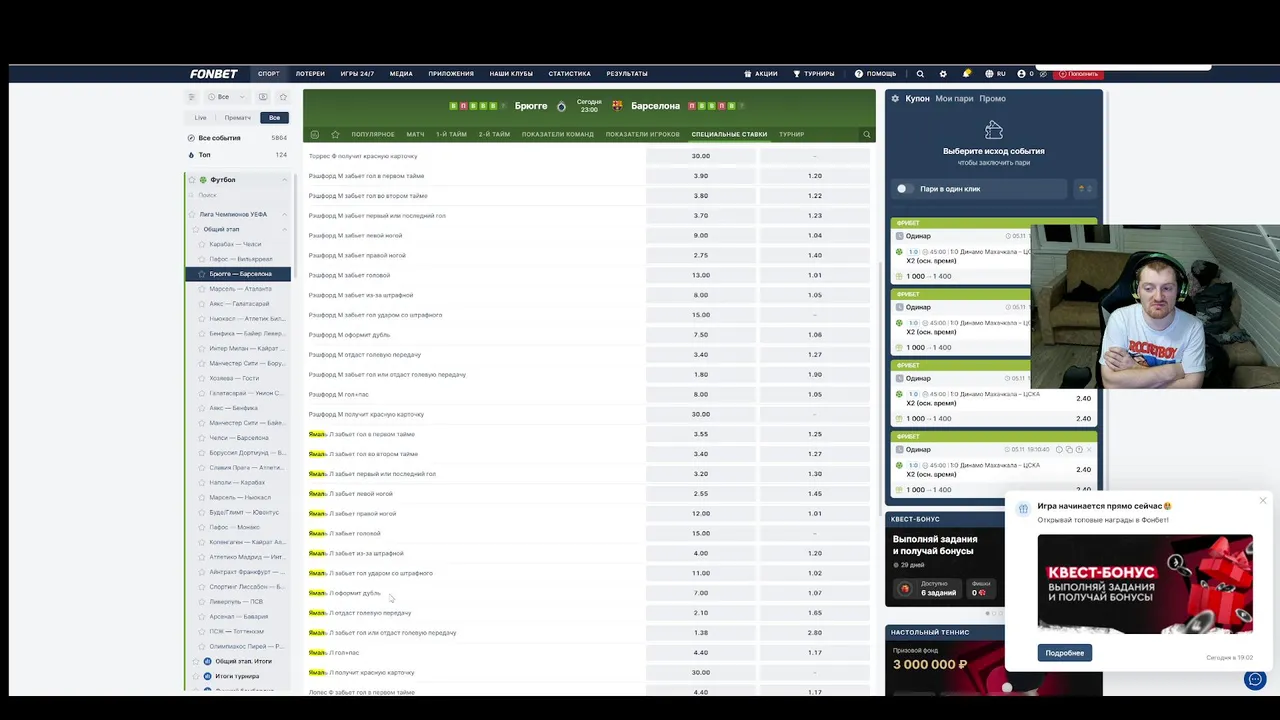Viewport: 1280px width, 720px height.
Task: Search within match markets magnifier icon
Action: point(867,134)
